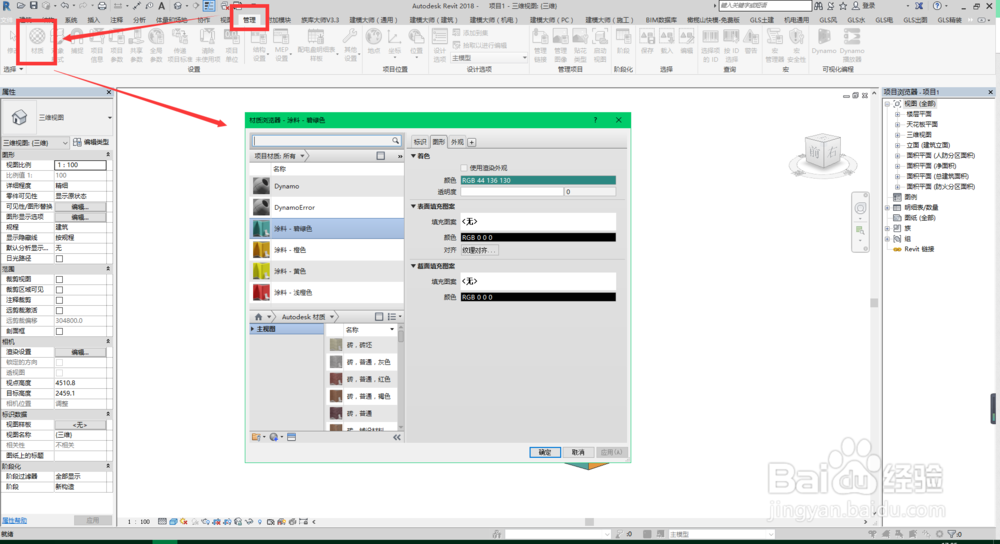Open 主模型 design option dropdown in ribbon
This screenshot has width=1000, height=544.
pyautogui.click(x=489, y=58)
